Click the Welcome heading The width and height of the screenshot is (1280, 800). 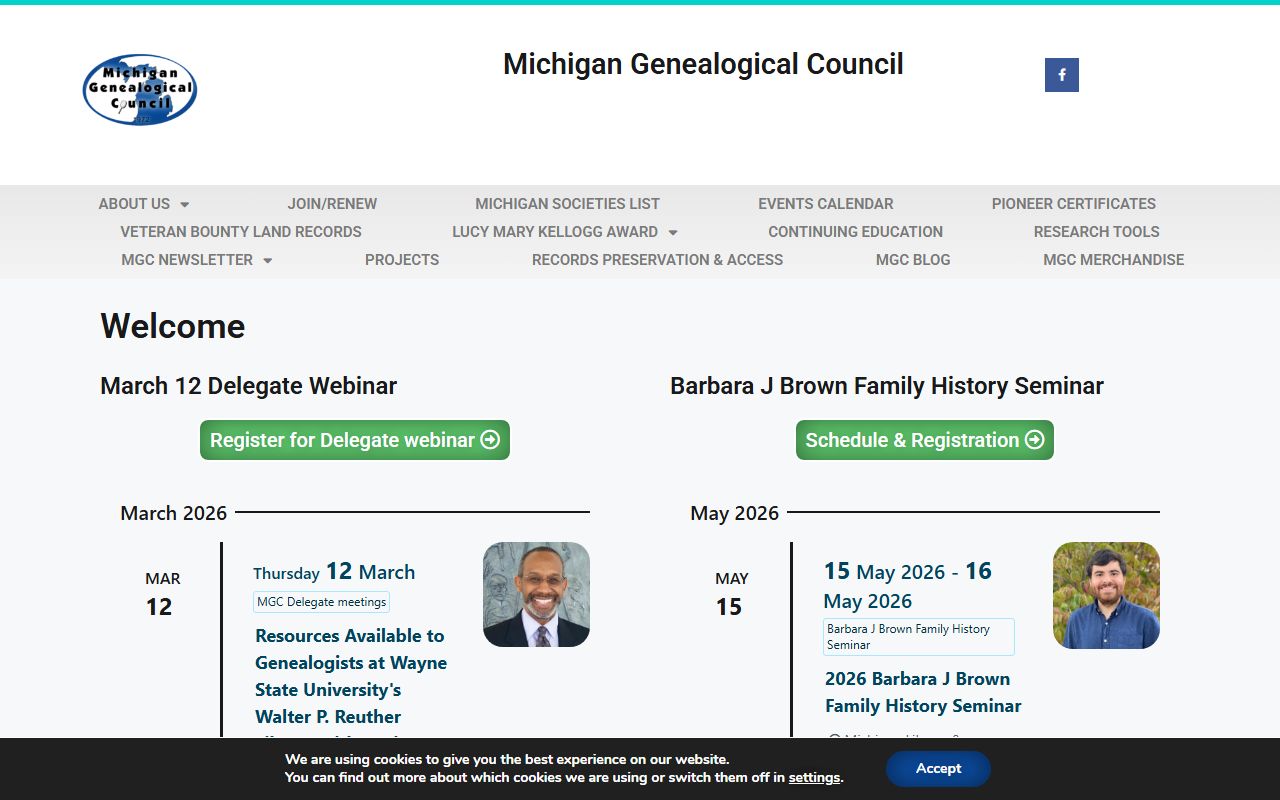click(x=172, y=326)
